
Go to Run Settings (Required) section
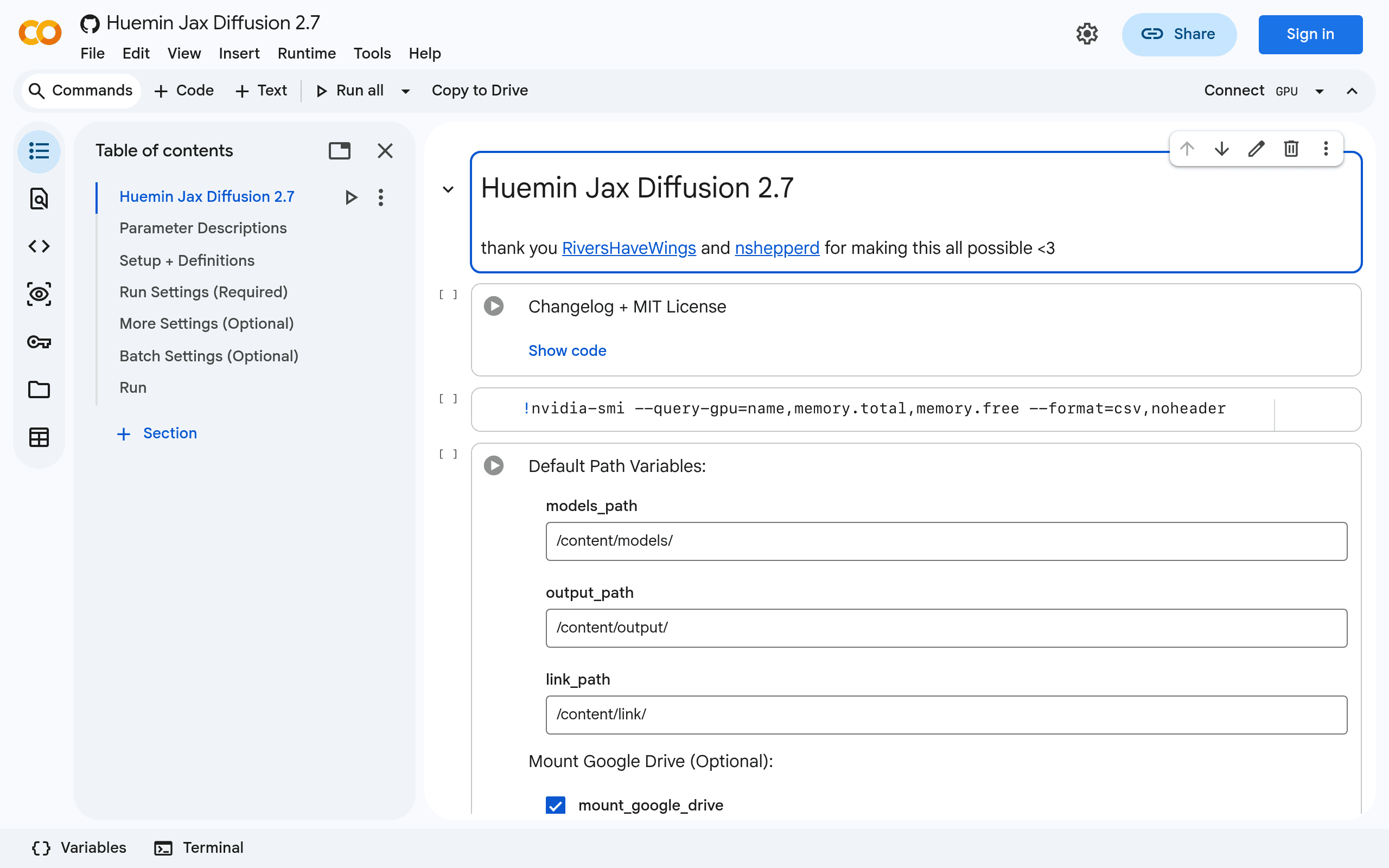click(x=204, y=292)
